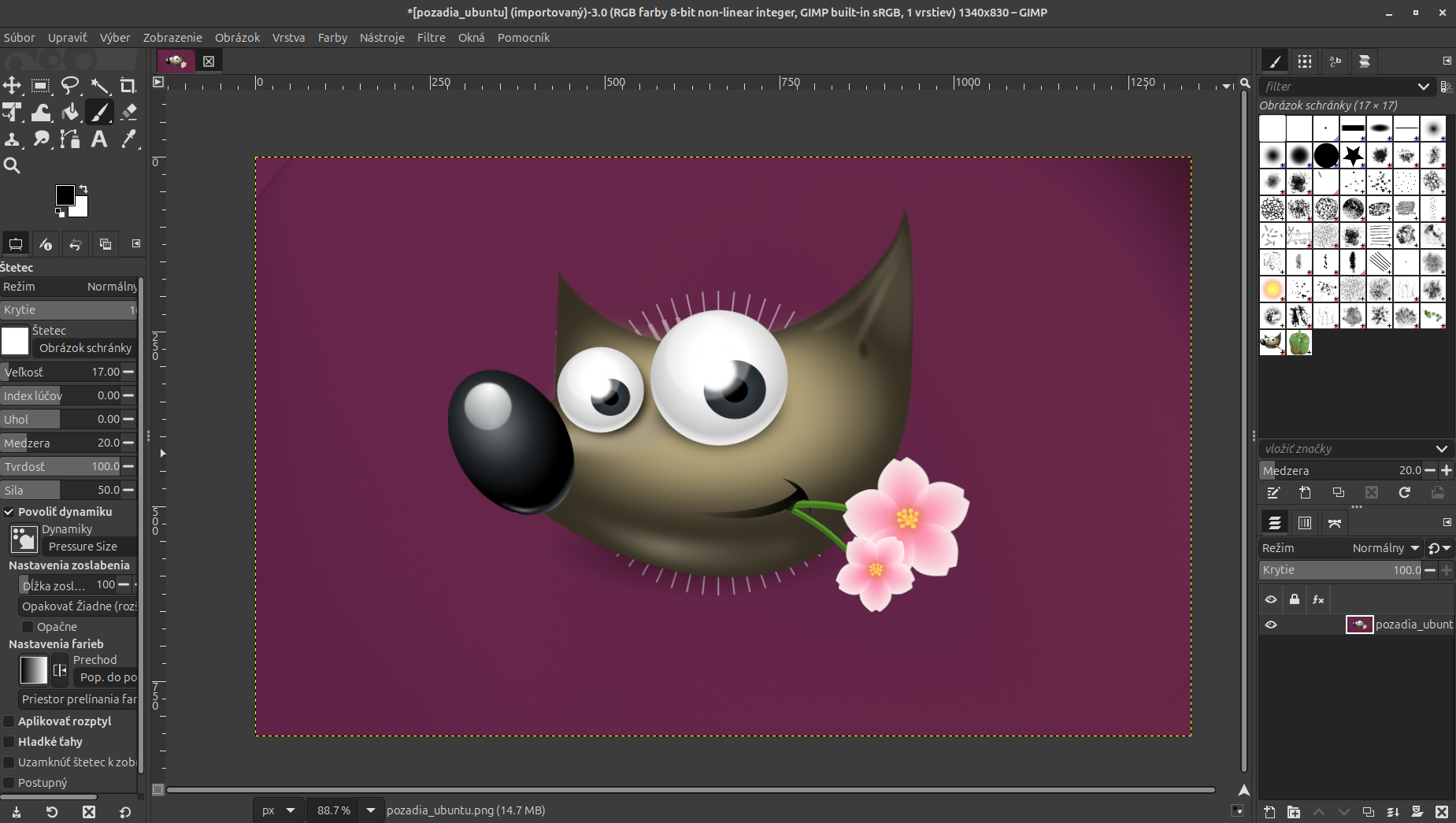Enable the Postupný checkbox
This screenshot has width=1456, height=823.
pyautogui.click(x=9, y=783)
